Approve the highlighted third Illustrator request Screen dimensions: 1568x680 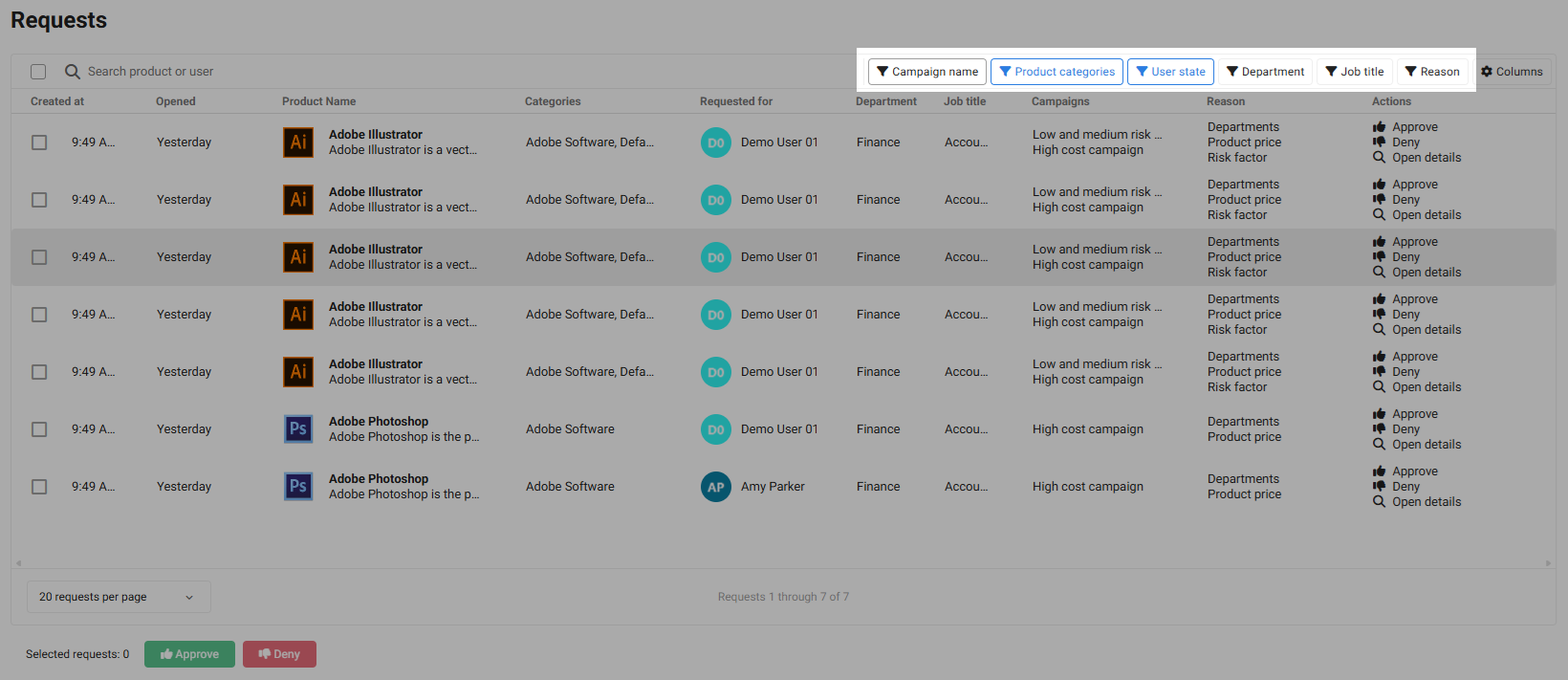(x=1405, y=242)
